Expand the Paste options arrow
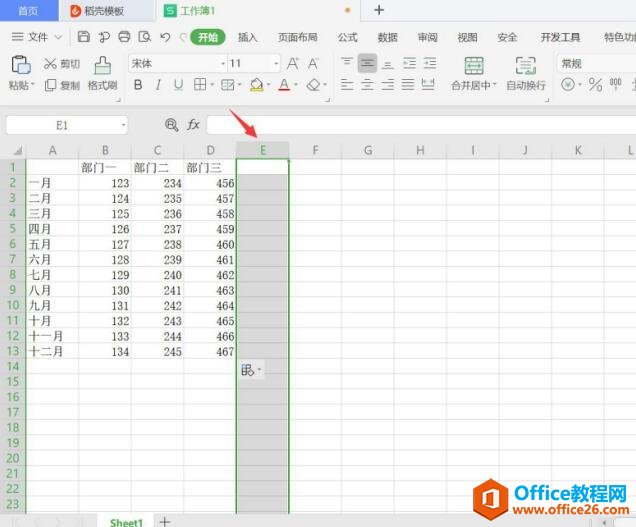636x527 pixels. coord(33,84)
